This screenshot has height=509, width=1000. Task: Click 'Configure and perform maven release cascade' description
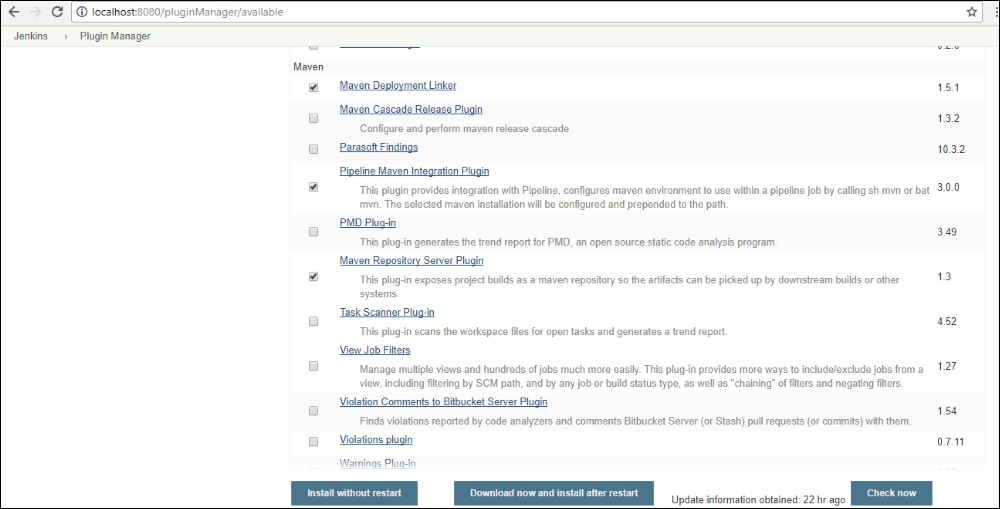(464, 129)
